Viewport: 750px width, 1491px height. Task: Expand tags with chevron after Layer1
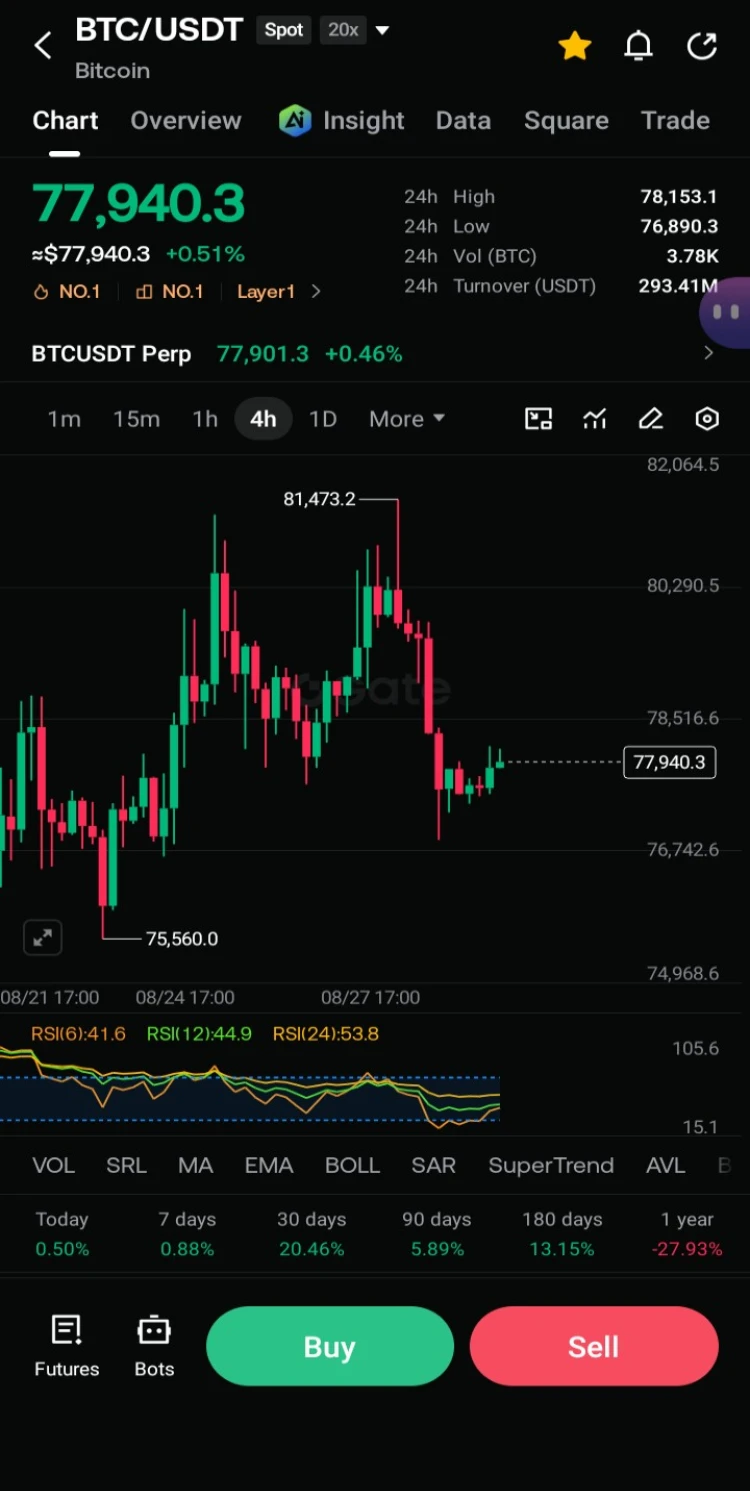[316, 292]
